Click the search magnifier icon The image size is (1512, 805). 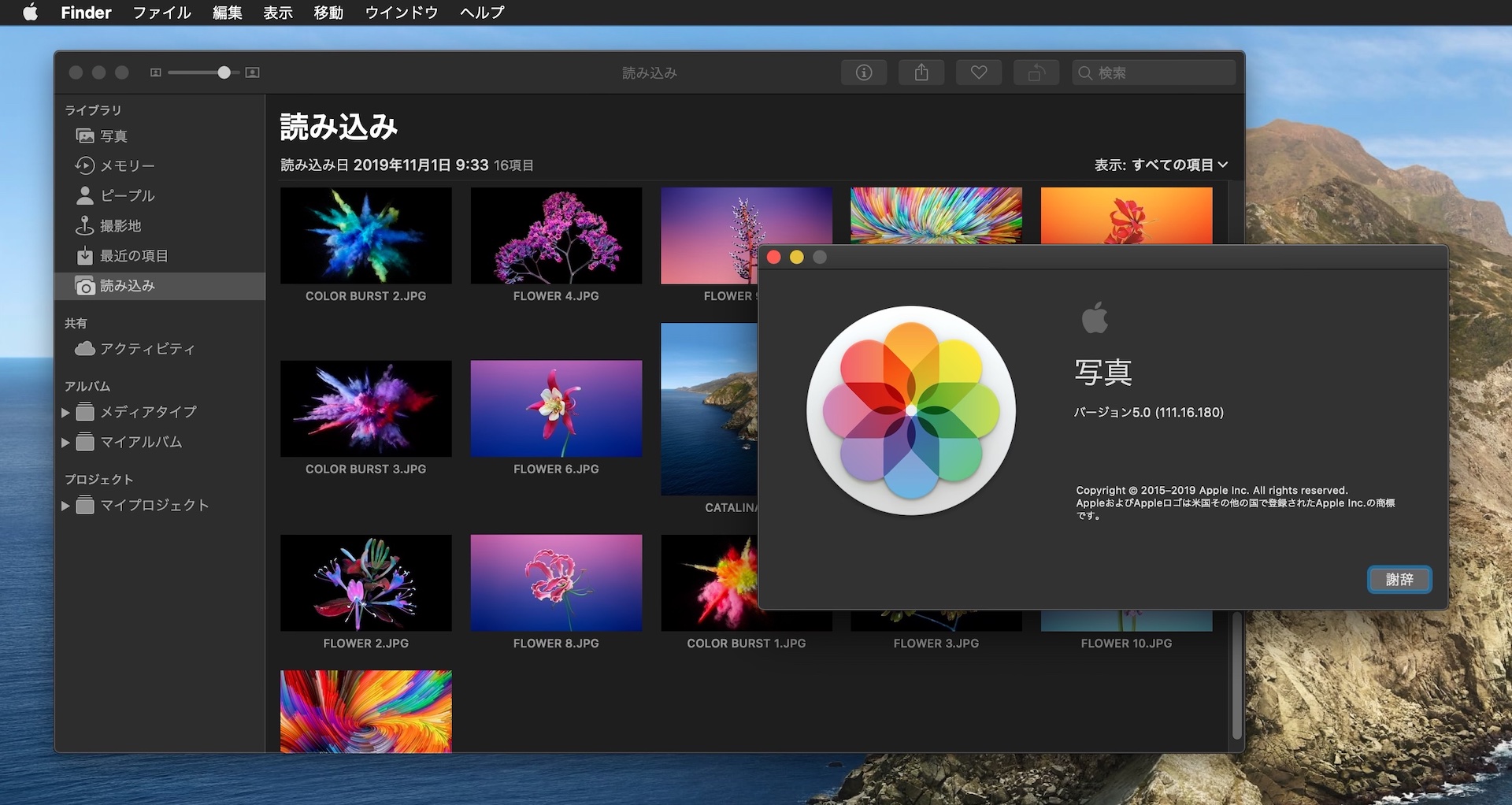[x=1085, y=72]
